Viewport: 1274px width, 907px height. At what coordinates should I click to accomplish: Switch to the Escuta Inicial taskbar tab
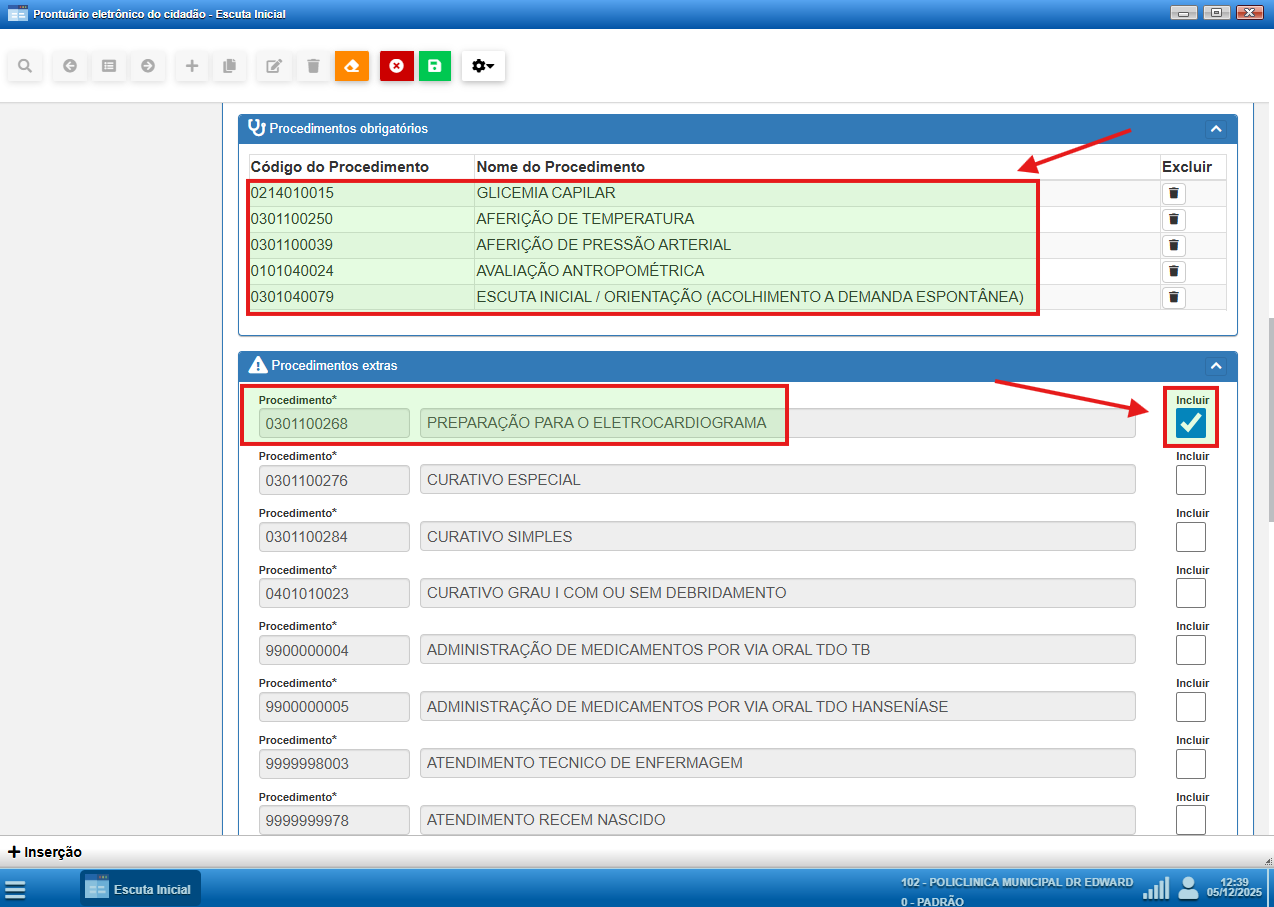(x=140, y=889)
